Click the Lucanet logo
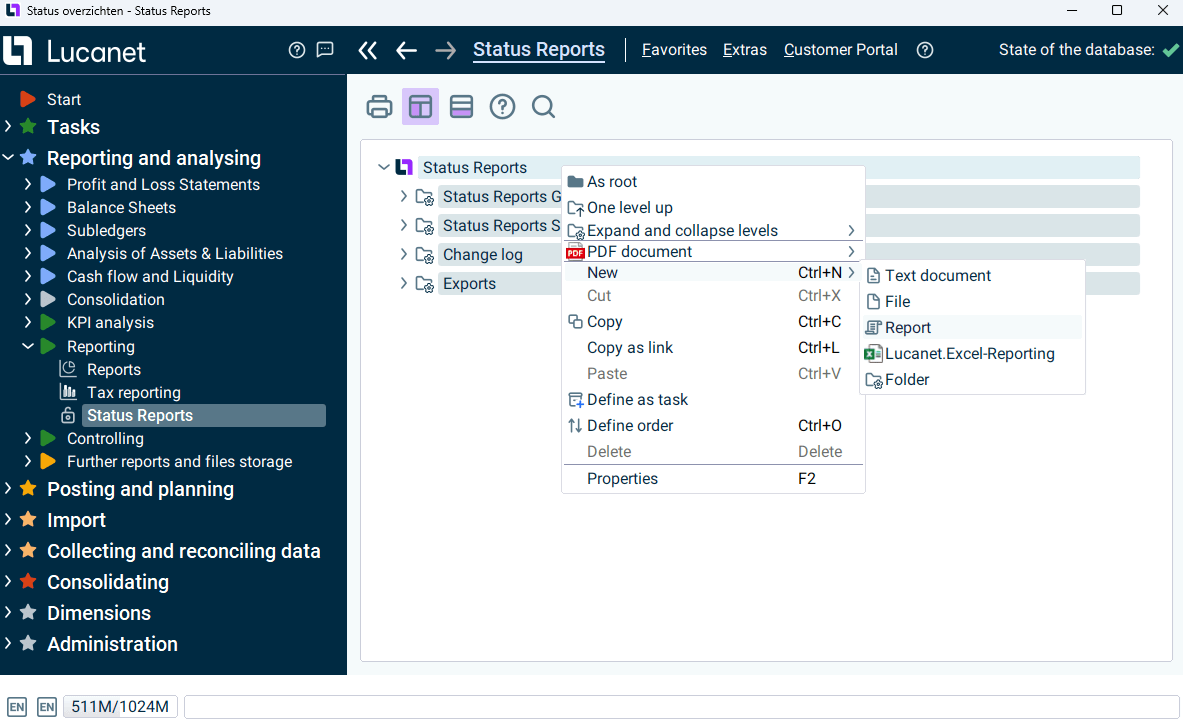Image resolution: width=1183 pixels, height=722 pixels. [74, 51]
